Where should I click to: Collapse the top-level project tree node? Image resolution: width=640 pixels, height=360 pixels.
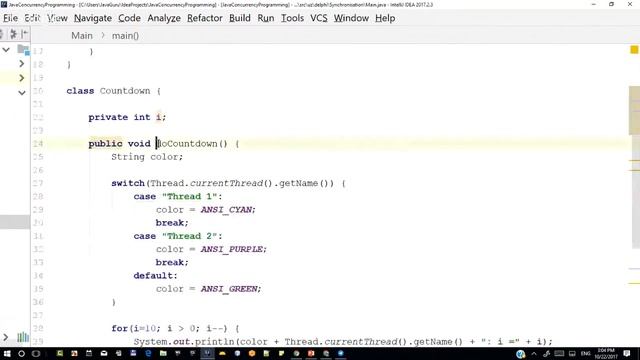(x=6, y=50)
